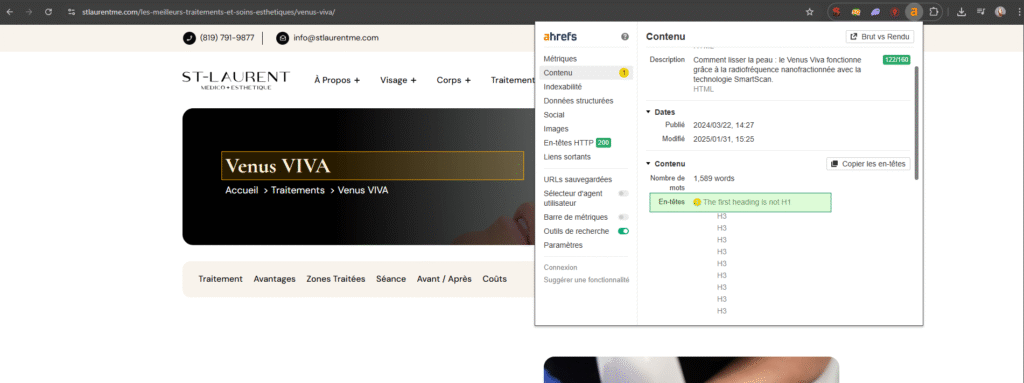Viewport: 1024px width, 383px height.
Task: Jump to Avantages section tab
Action: 274,279
